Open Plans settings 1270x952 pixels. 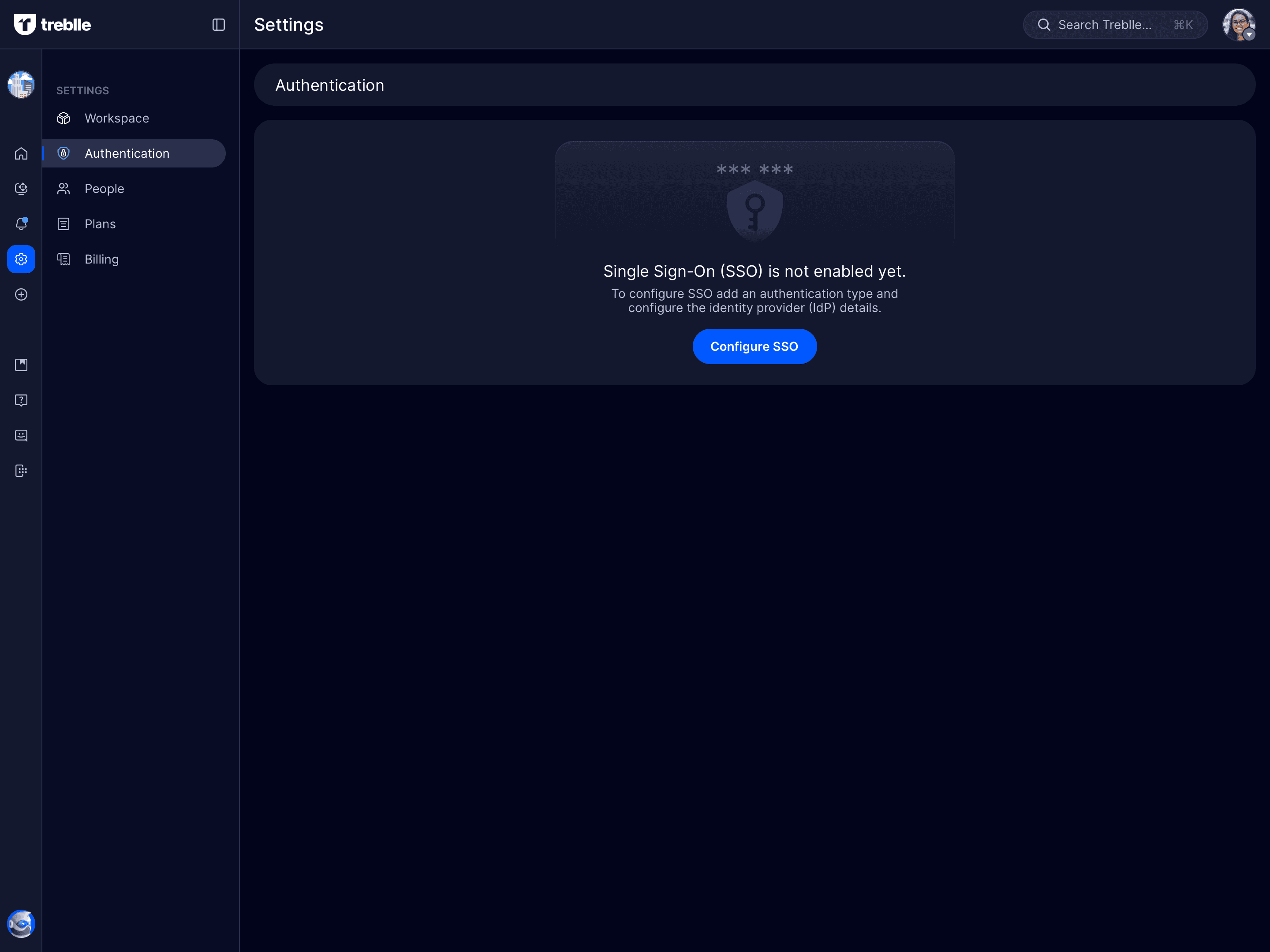pos(100,224)
